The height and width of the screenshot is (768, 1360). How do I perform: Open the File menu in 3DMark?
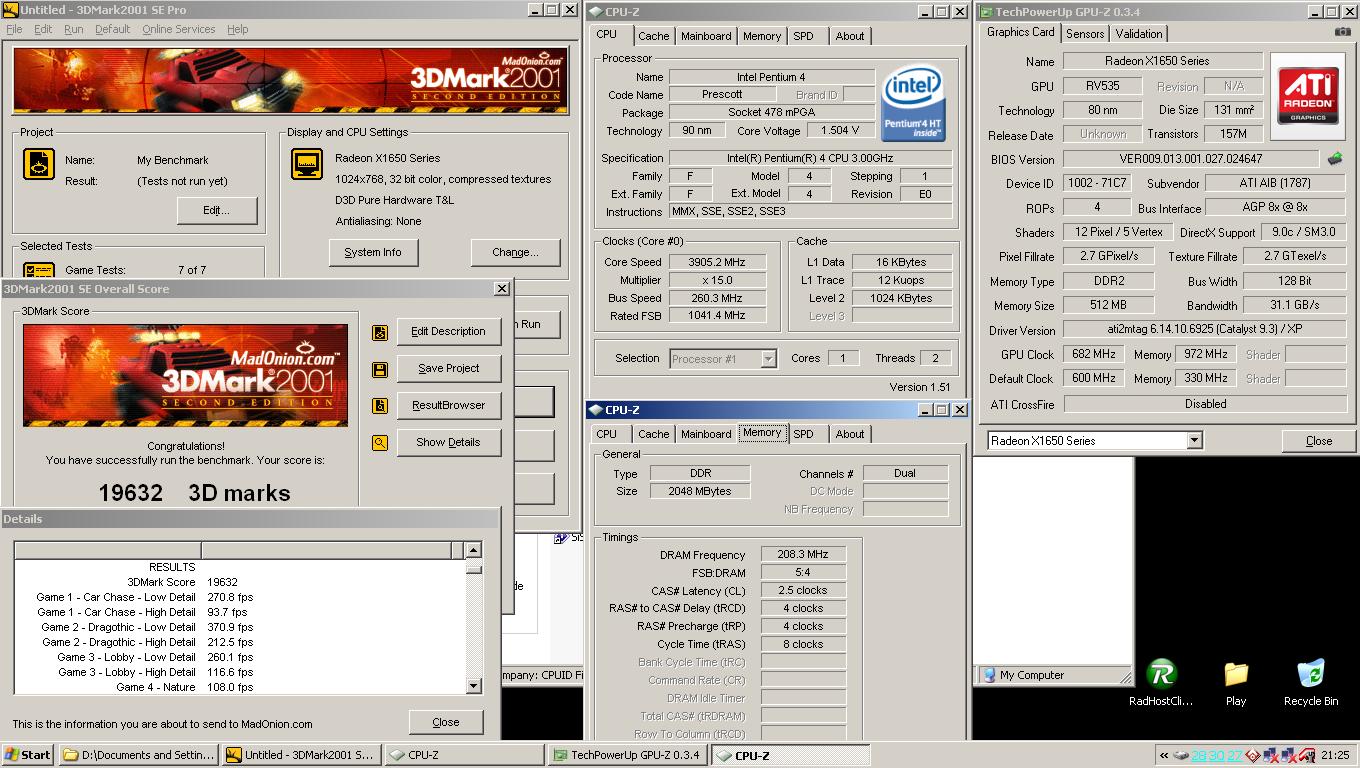tap(14, 29)
